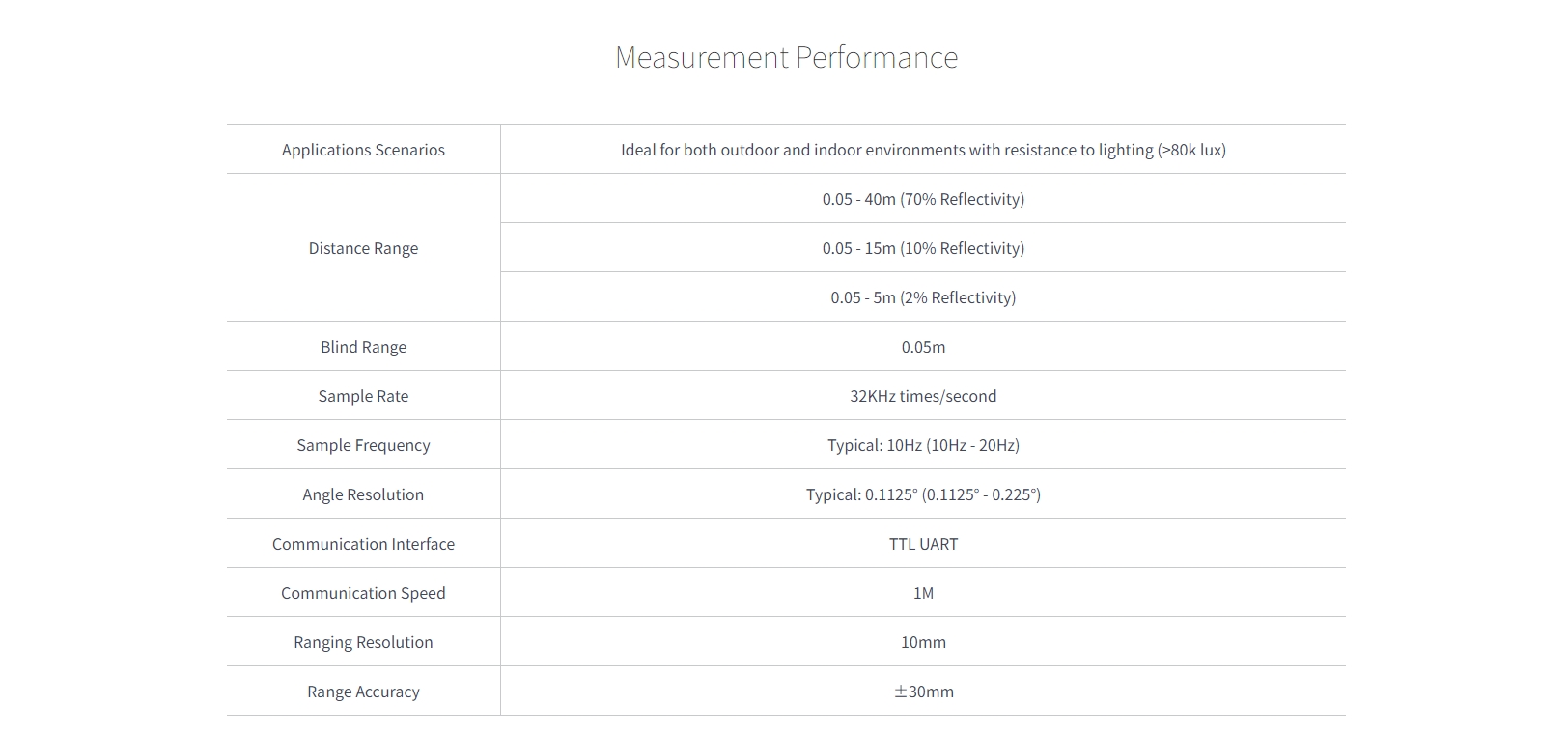Select the Applications Scenarios row label
The width and height of the screenshot is (1568, 734).
363,150
